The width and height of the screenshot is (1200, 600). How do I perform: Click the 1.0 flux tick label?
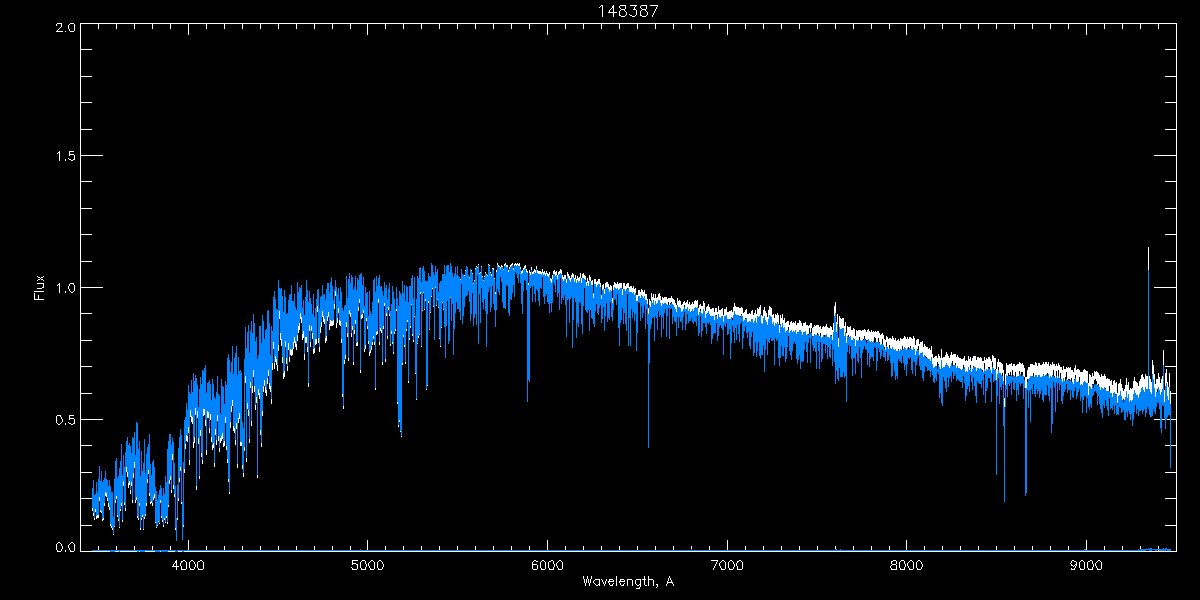pos(64,288)
